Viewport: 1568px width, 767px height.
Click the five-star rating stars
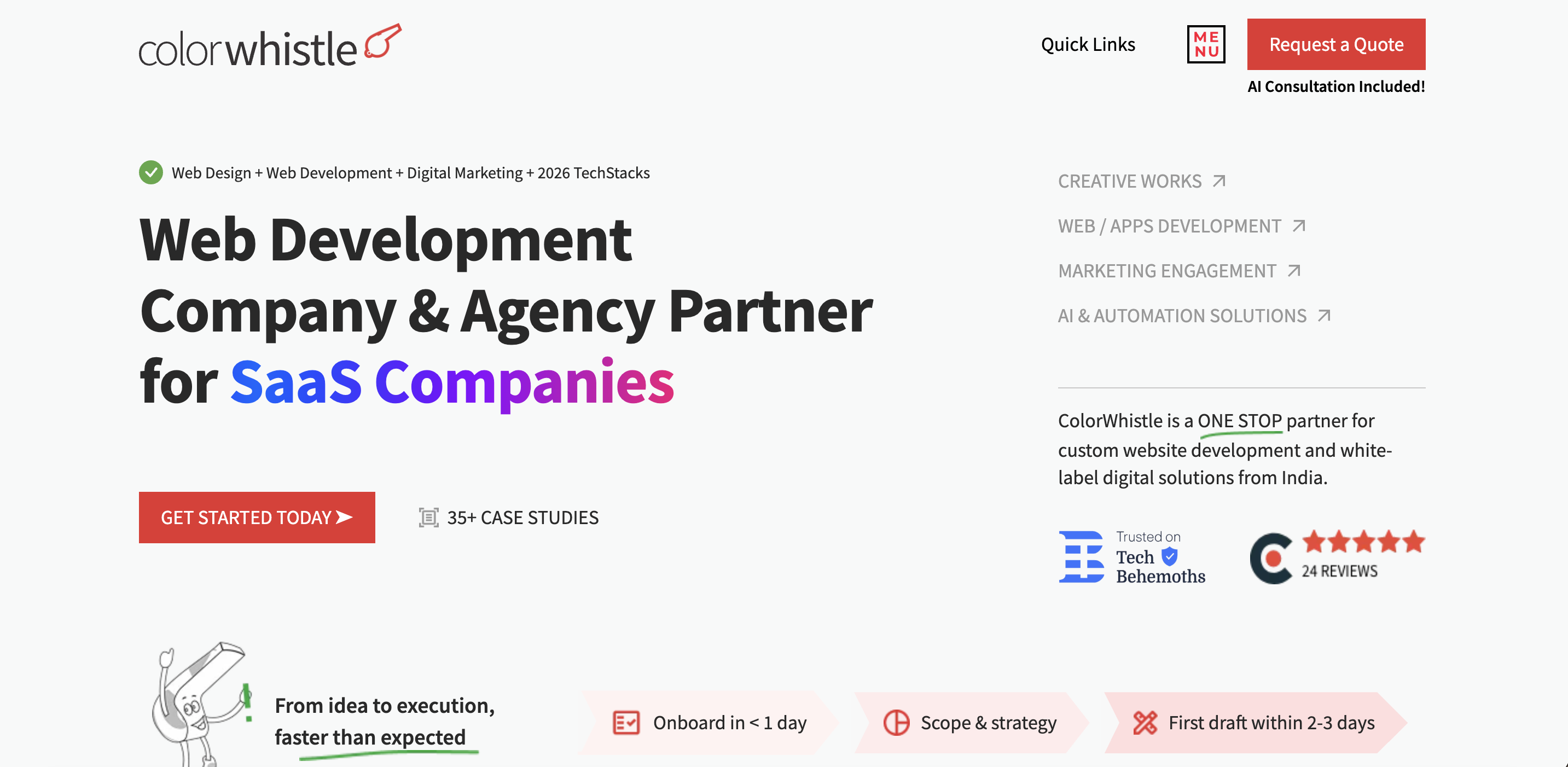coord(1363,541)
